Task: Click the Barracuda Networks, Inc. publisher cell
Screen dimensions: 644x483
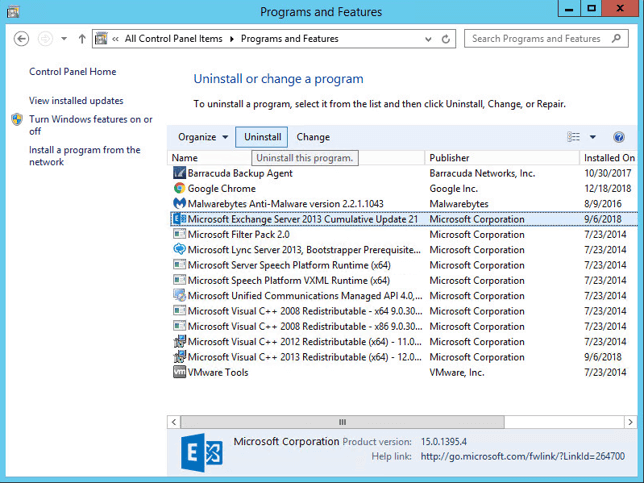Action: (482, 173)
